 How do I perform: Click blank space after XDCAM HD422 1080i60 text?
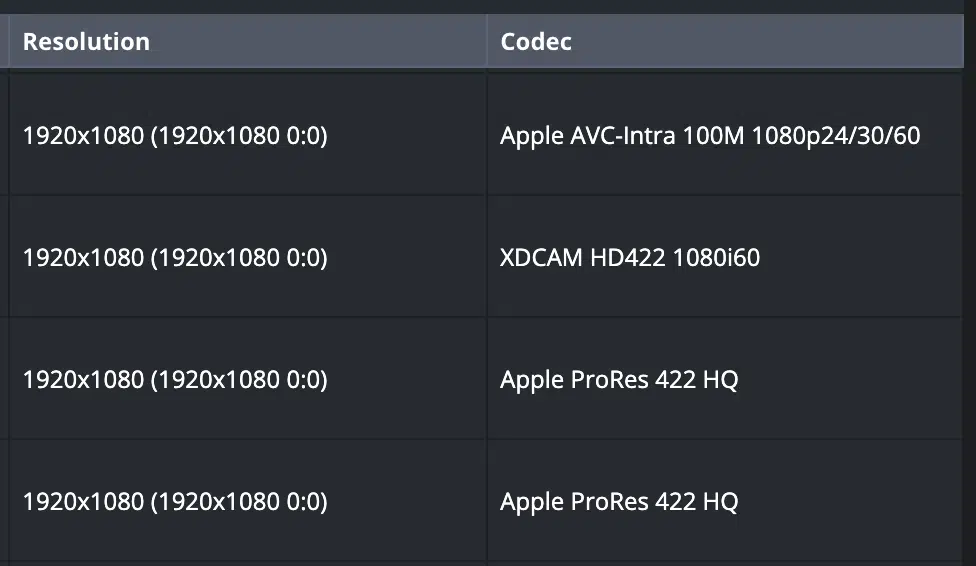(859, 258)
